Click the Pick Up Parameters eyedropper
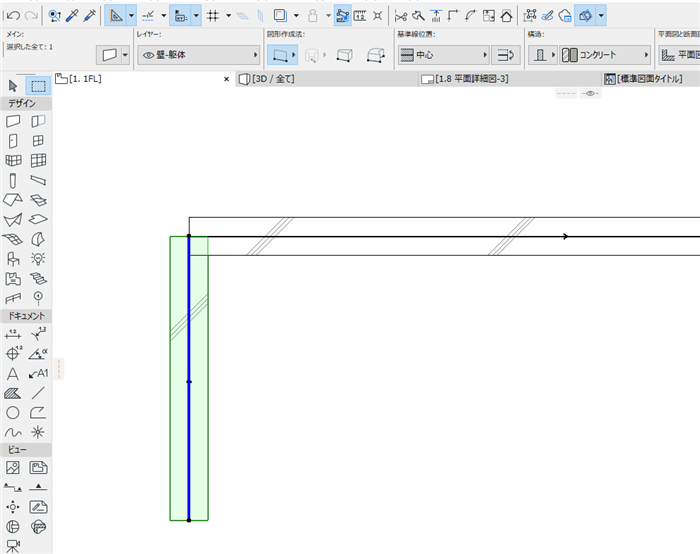The image size is (700, 554). [x=71, y=16]
